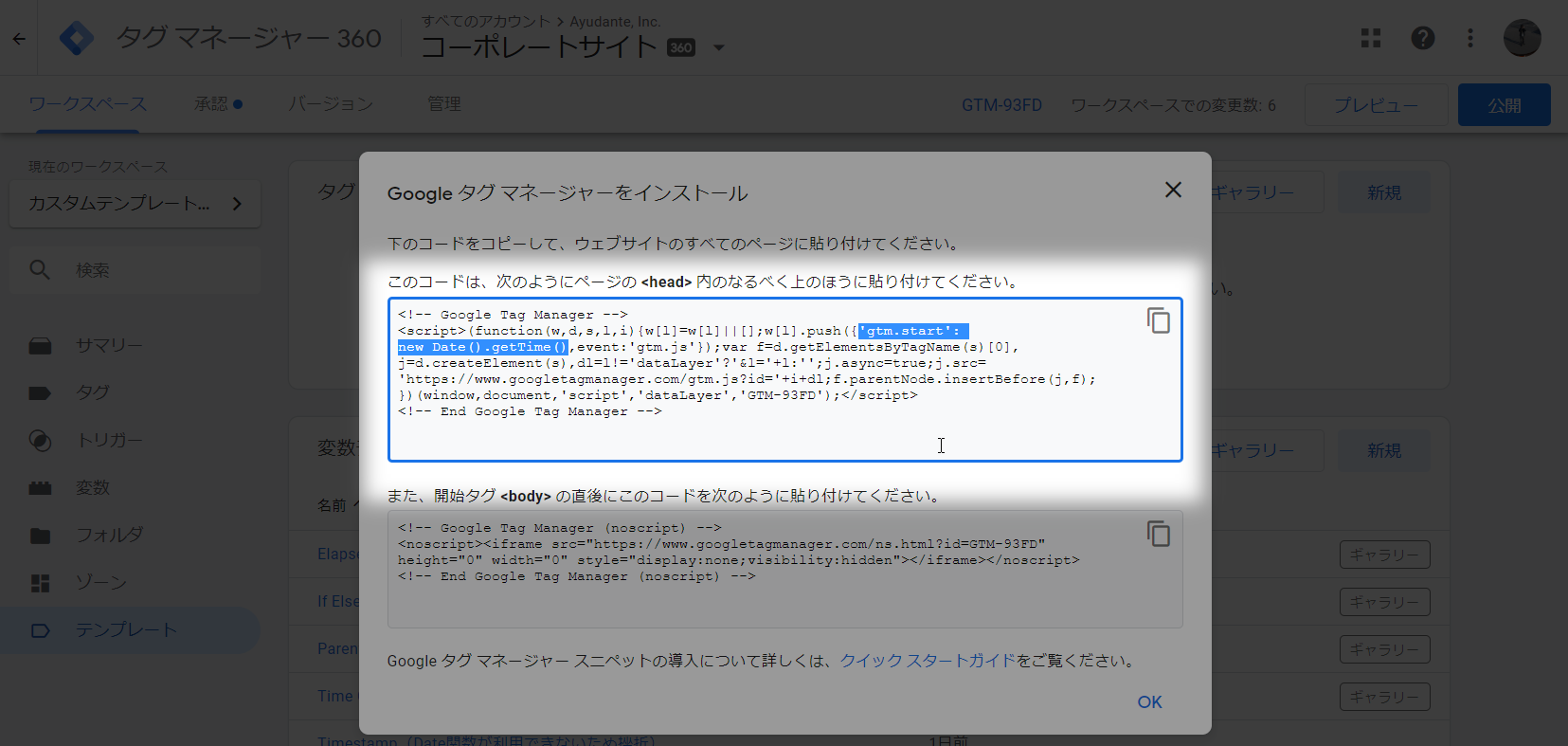Open the more options vertical dots
This screenshot has width=1568, height=746.
[x=1470, y=38]
